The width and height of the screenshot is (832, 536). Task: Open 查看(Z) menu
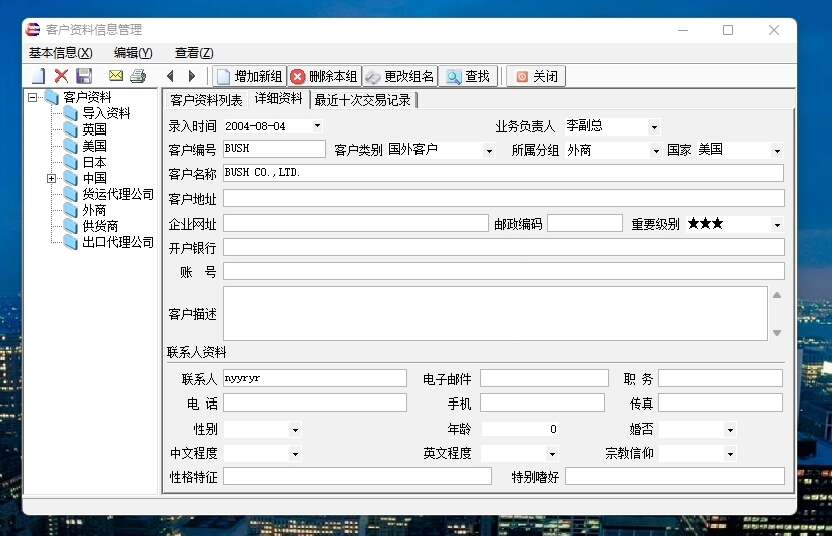[x=194, y=53]
